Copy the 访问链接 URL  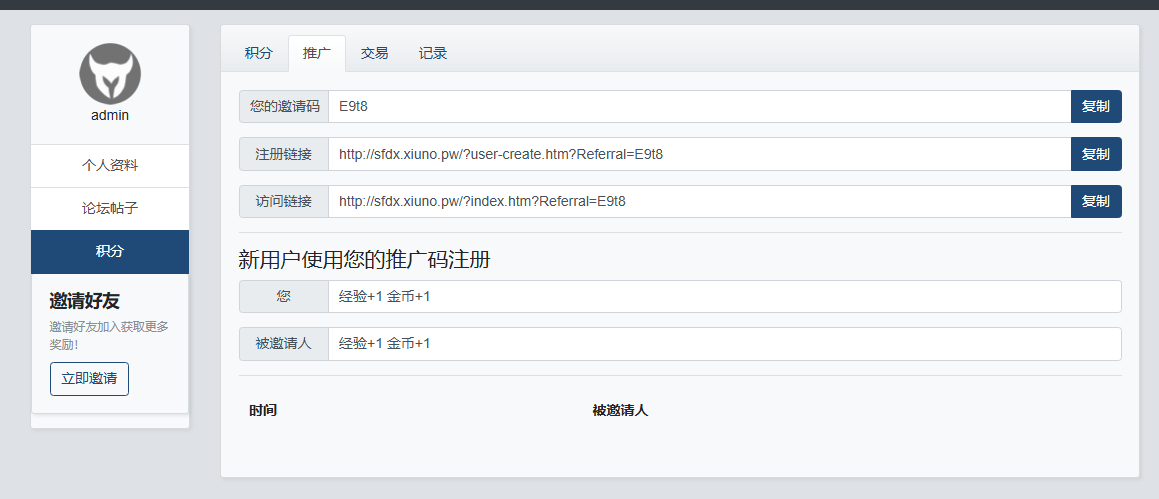point(1096,201)
